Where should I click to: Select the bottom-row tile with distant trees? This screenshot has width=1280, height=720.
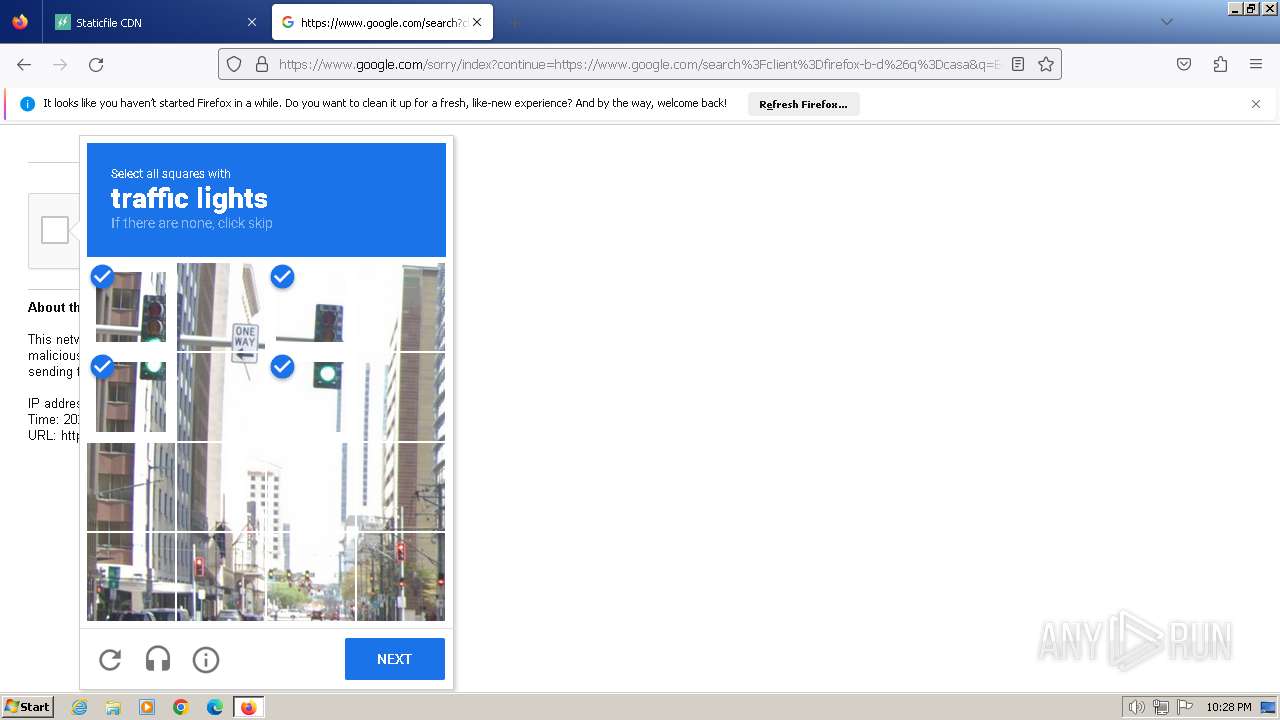[311, 577]
